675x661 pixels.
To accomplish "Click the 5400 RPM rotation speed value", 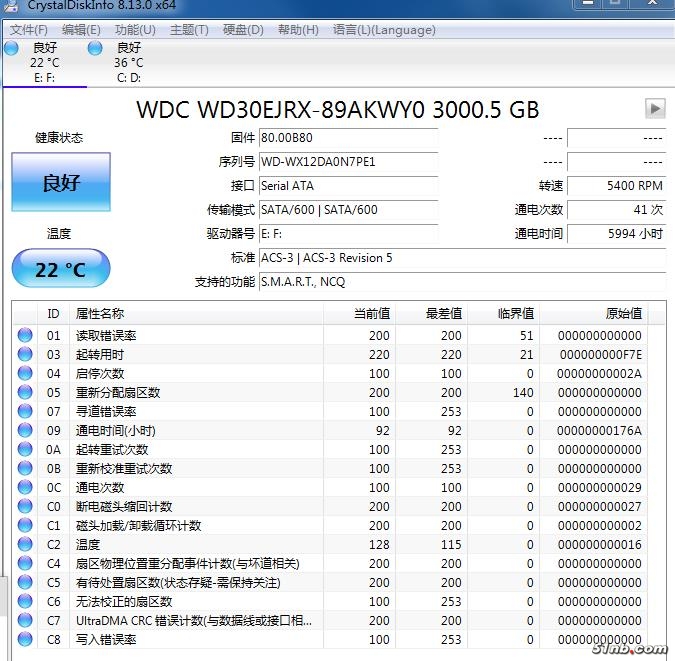I will 616,186.
